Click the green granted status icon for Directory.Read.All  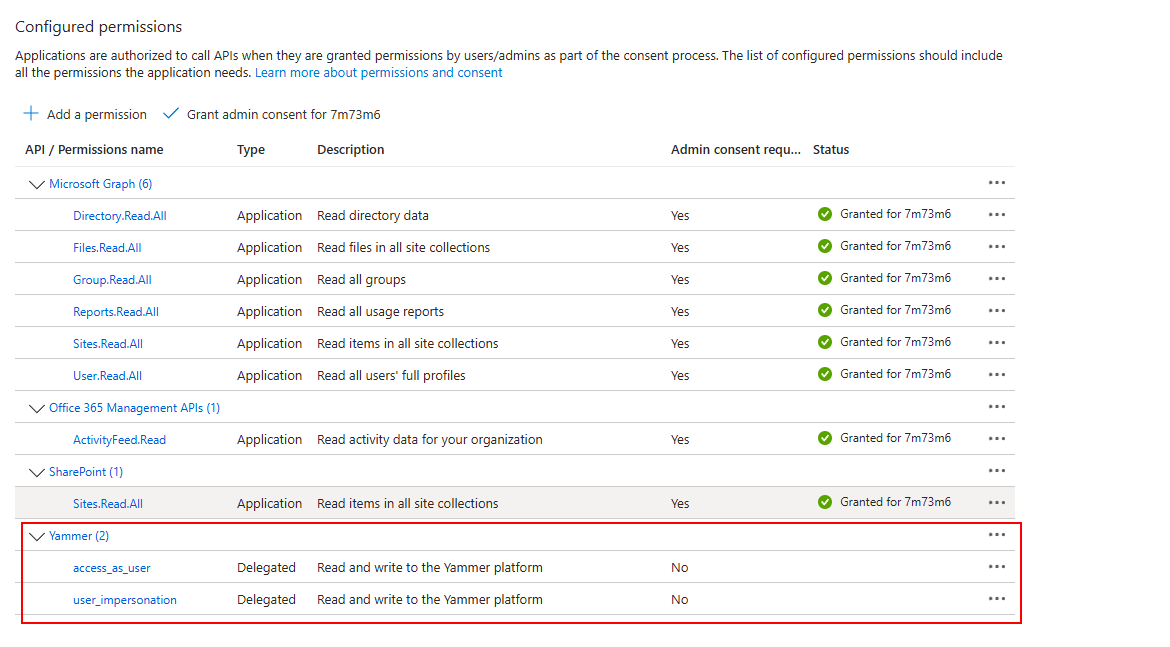pyautogui.click(x=824, y=214)
